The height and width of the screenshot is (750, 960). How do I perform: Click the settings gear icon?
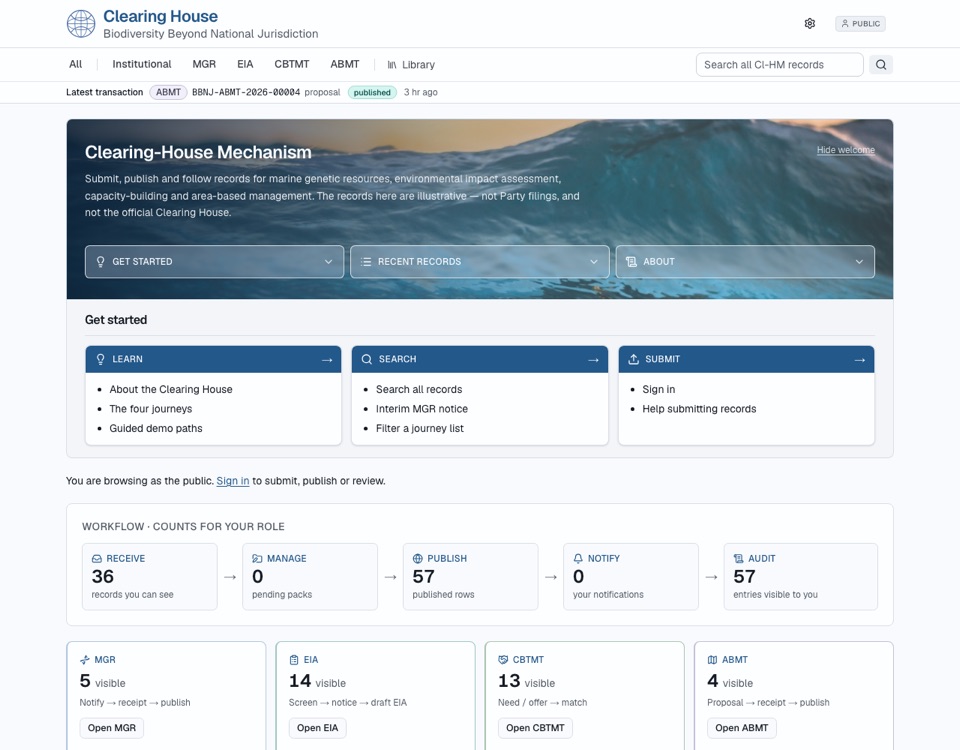pos(809,23)
